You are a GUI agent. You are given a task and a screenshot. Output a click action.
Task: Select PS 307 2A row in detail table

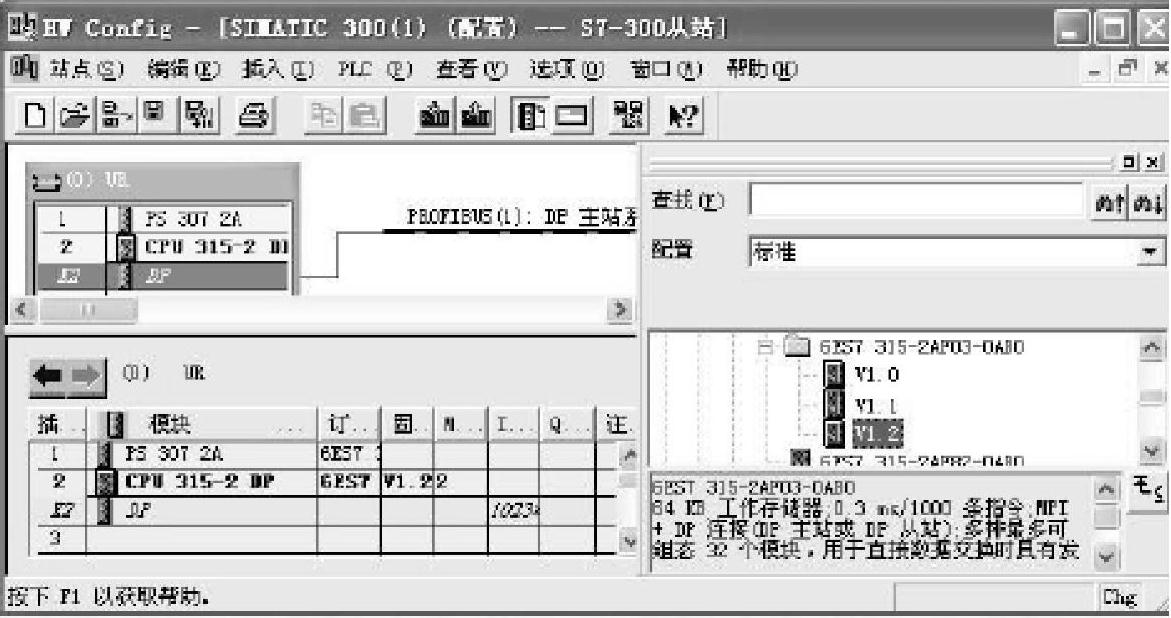point(323,454)
